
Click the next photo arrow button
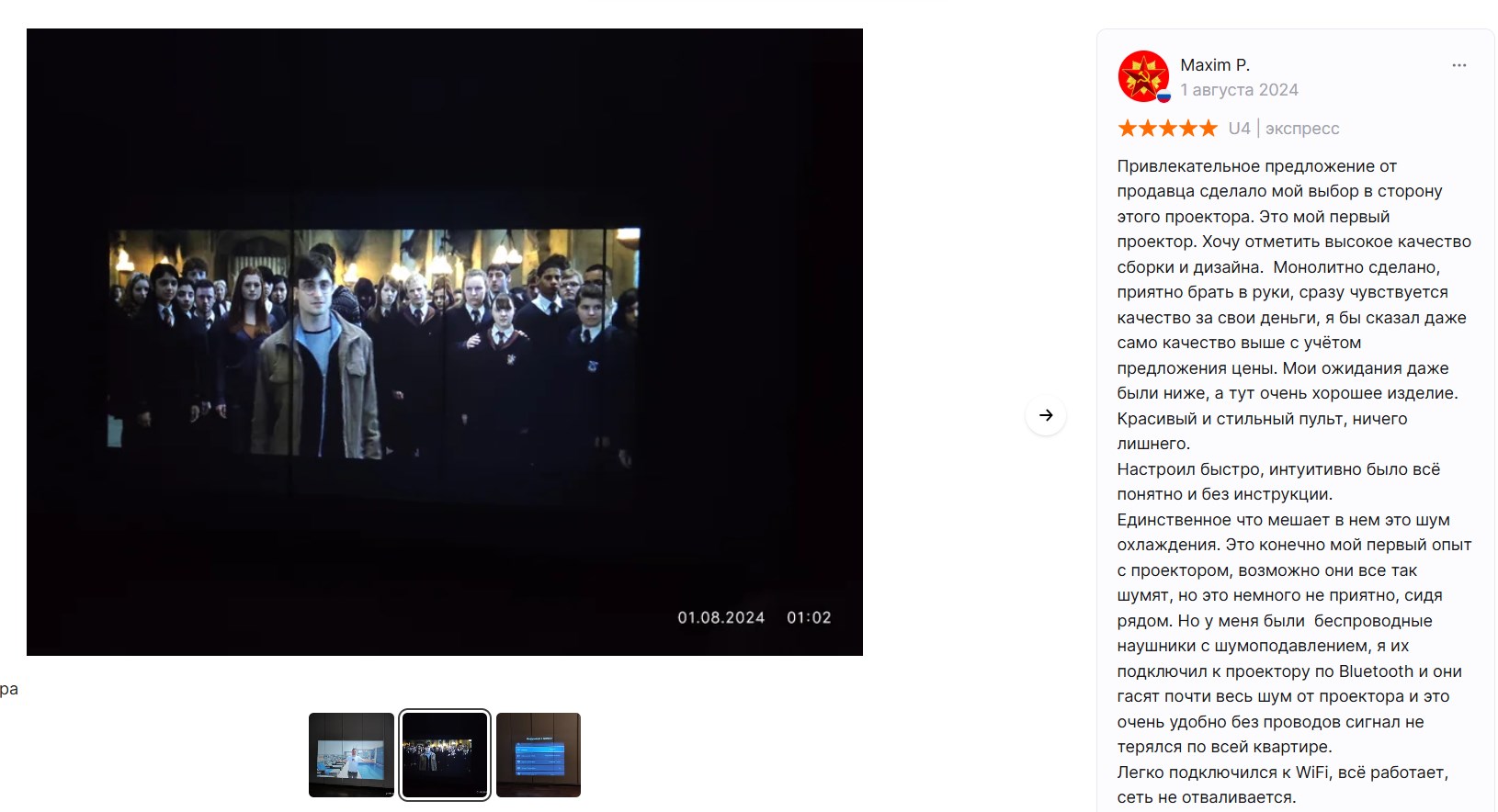(1046, 415)
